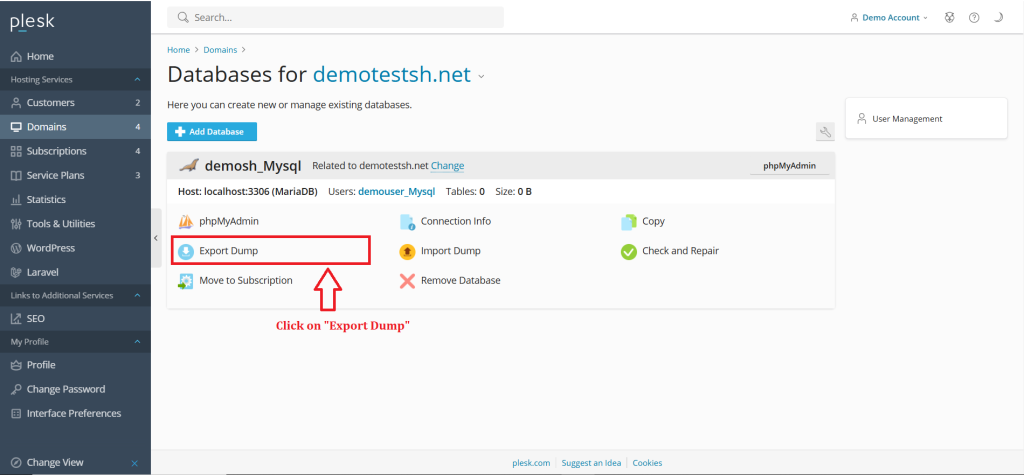Open Check and Repair
Image resolution: width=1024 pixels, height=475 pixels.
pos(680,251)
